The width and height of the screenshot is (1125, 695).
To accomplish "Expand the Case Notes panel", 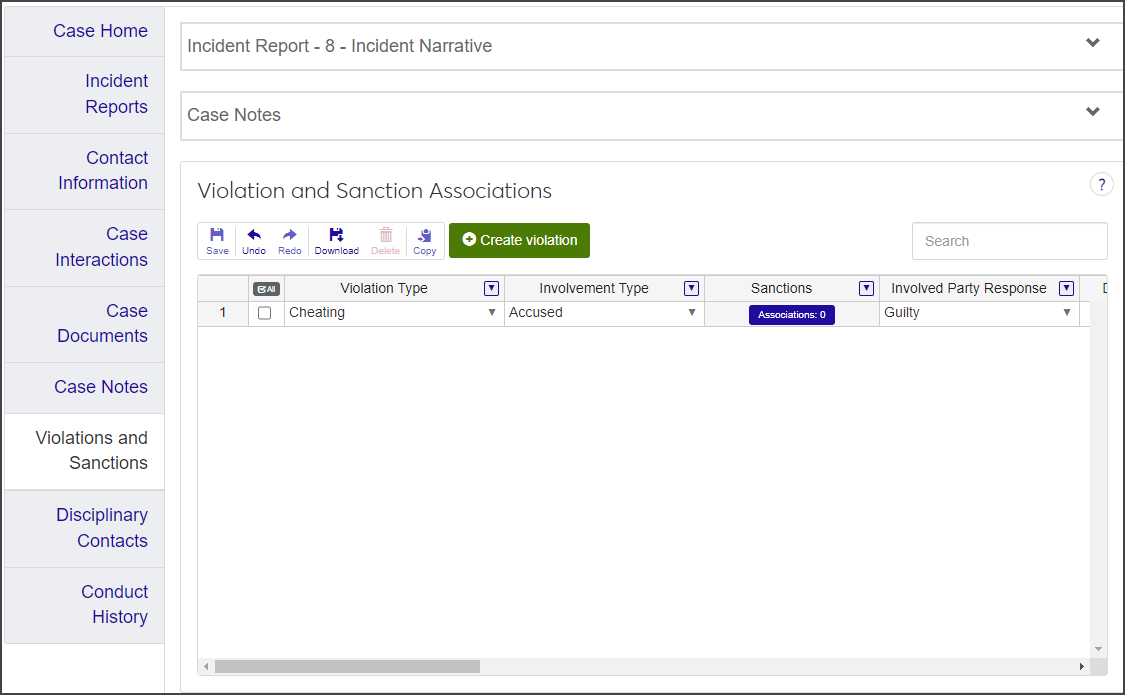I will pyautogui.click(x=1093, y=112).
